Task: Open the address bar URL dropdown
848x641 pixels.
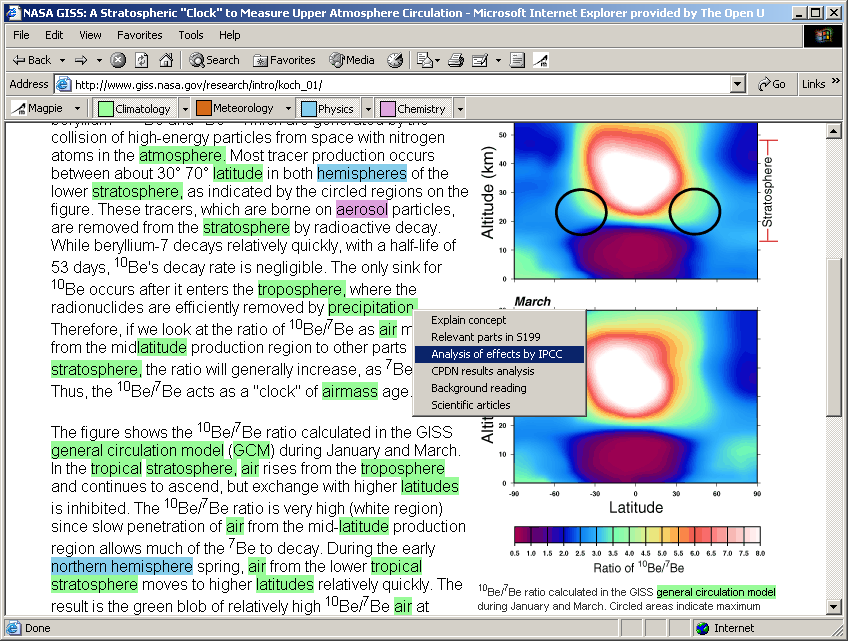Action: [x=738, y=84]
